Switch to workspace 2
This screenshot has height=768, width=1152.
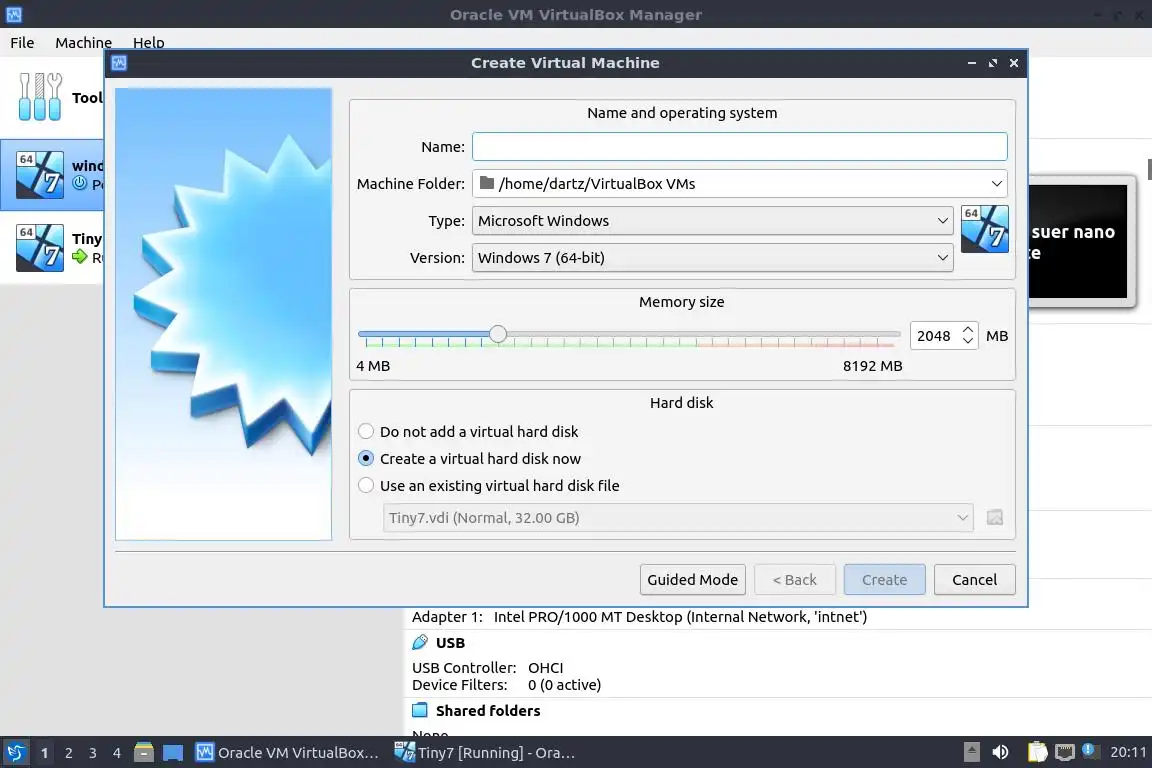point(68,753)
